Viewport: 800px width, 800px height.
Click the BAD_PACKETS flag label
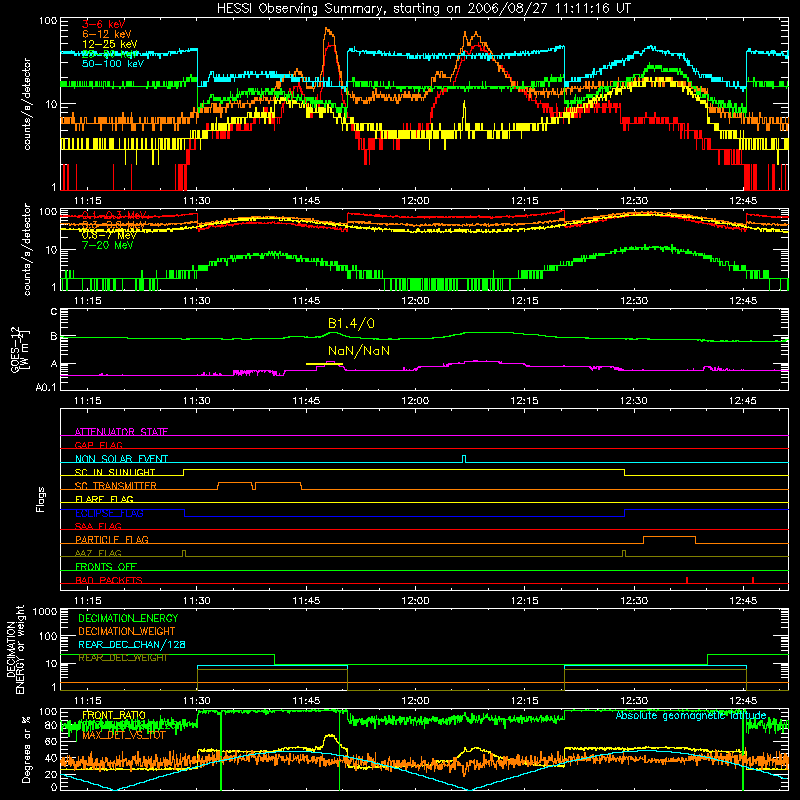pos(109,580)
